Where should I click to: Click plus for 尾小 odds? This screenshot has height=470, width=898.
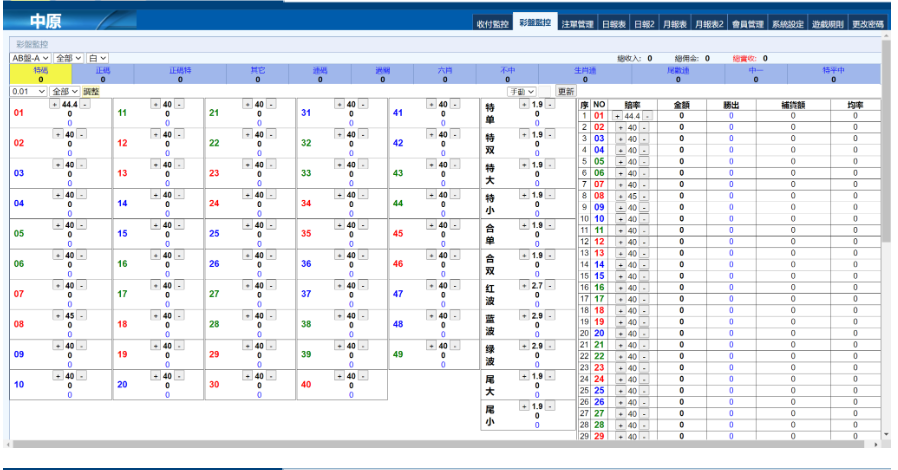coord(524,406)
